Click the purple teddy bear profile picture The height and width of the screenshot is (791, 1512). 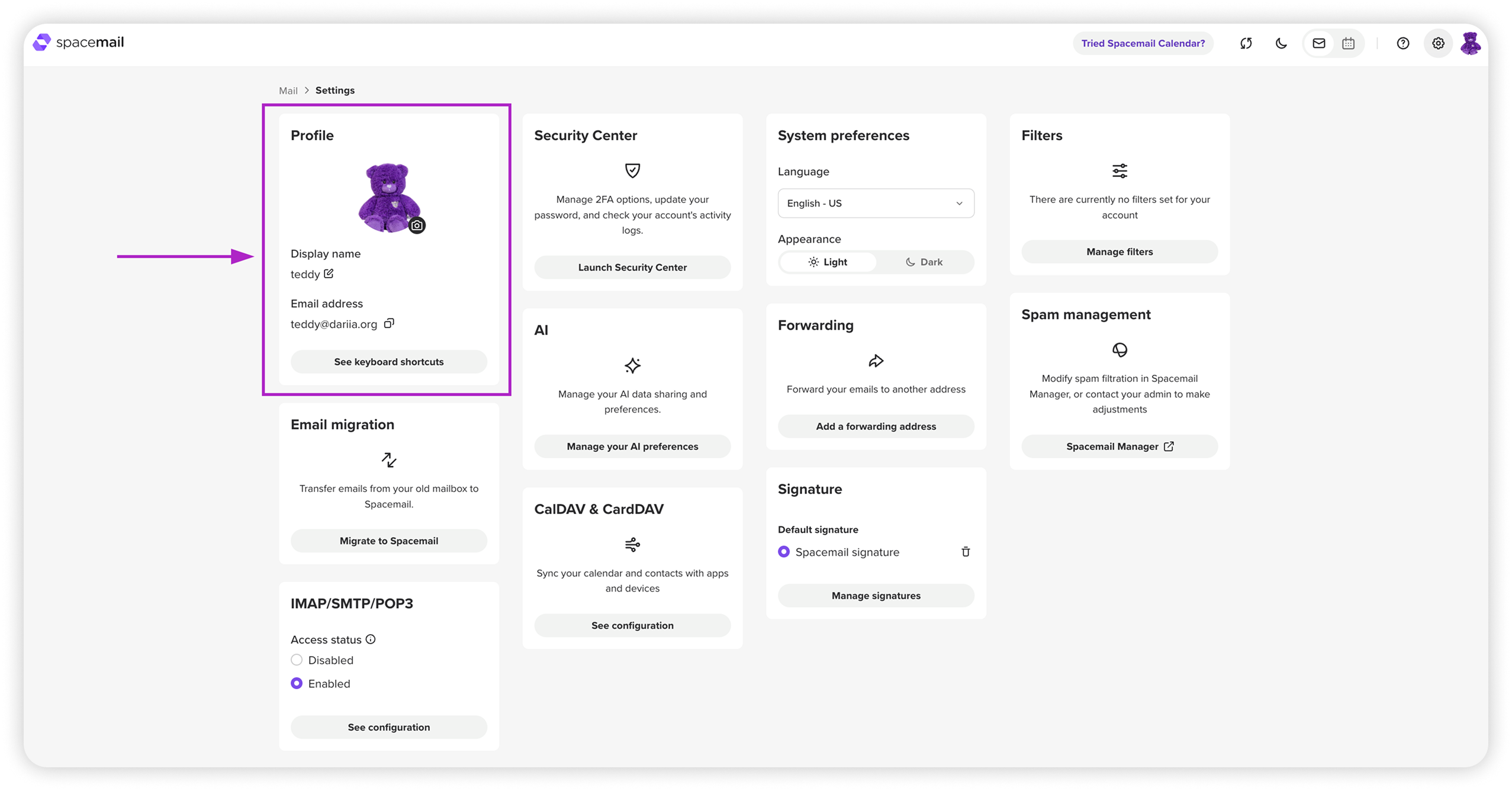[x=389, y=197]
